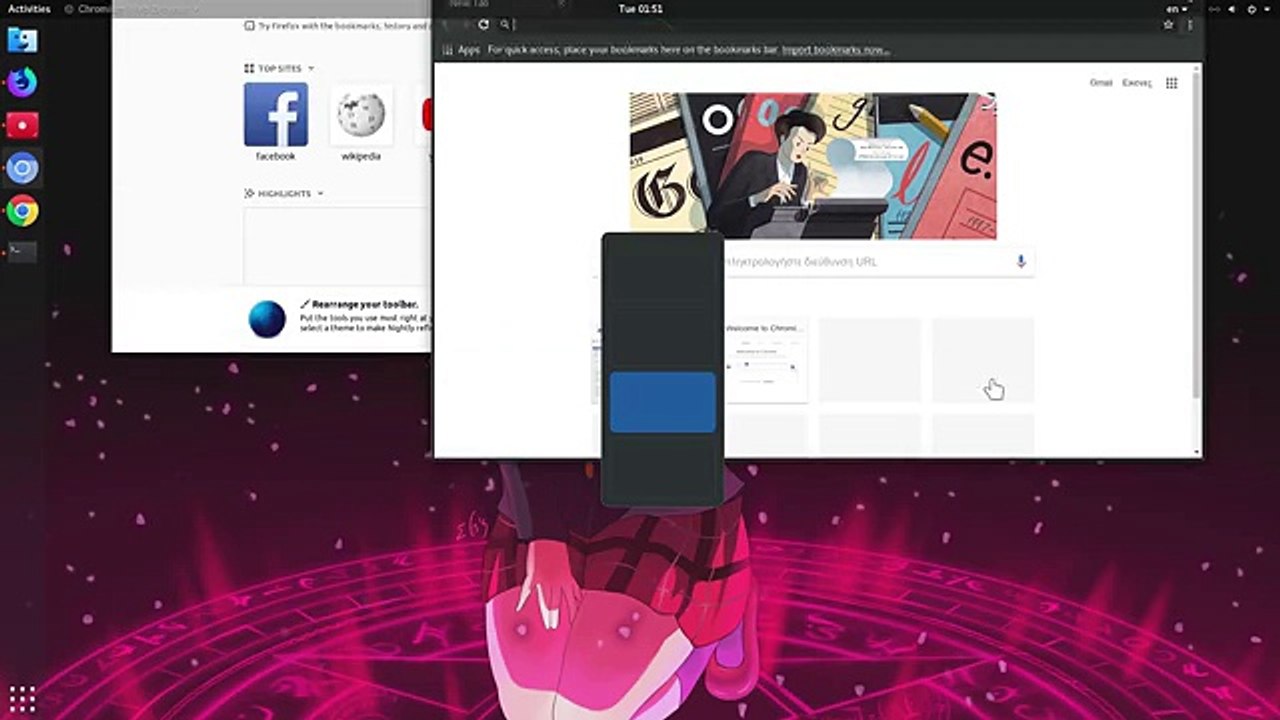Select the Chromium icon in the dock

22,168
